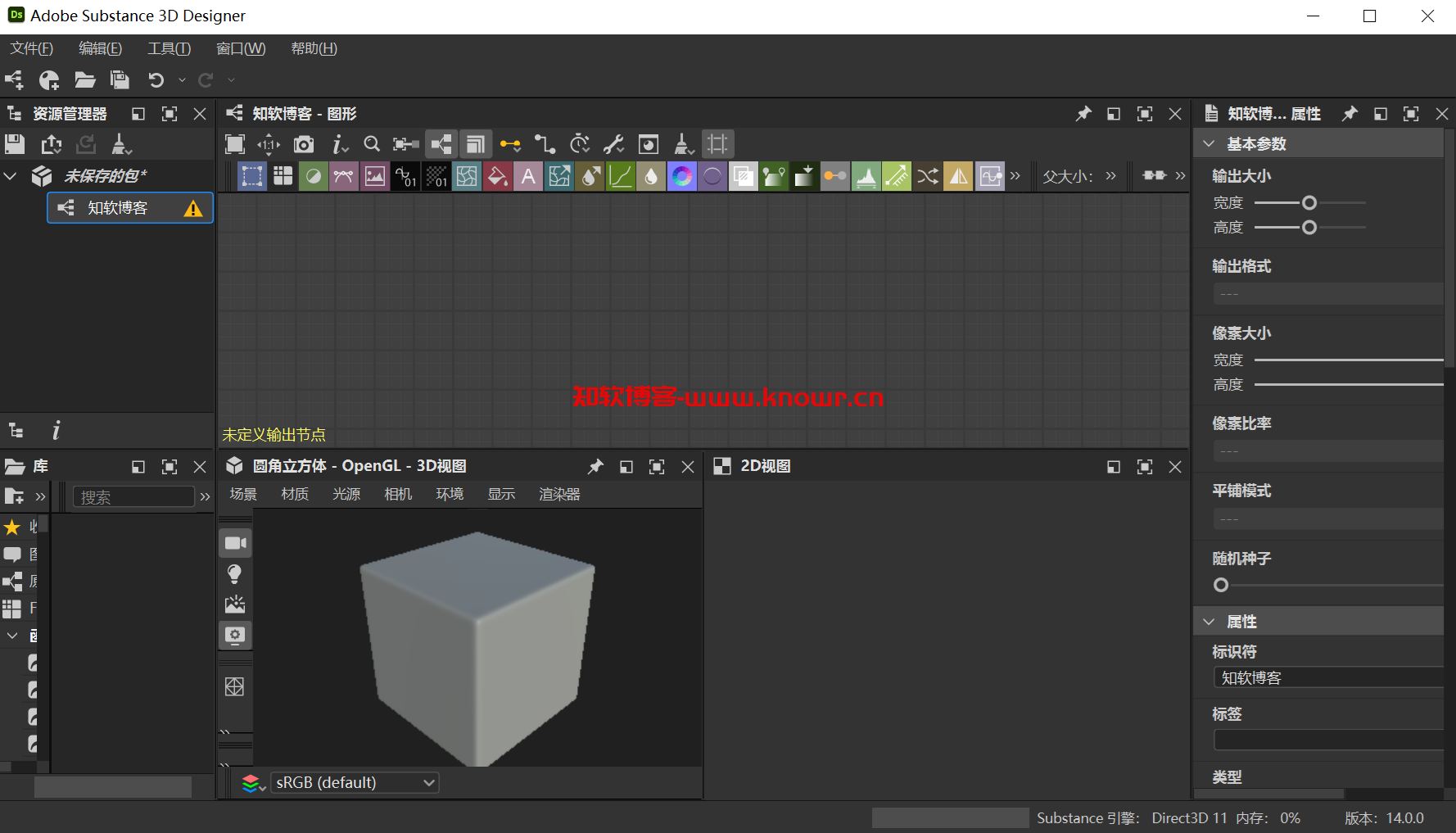
Task: Click the 标识符 field containing 知软博客
Action: pyautogui.click(x=1327, y=677)
